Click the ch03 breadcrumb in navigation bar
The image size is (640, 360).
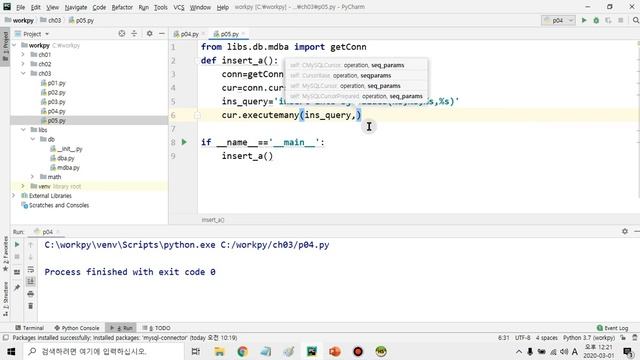click(x=51, y=20)
